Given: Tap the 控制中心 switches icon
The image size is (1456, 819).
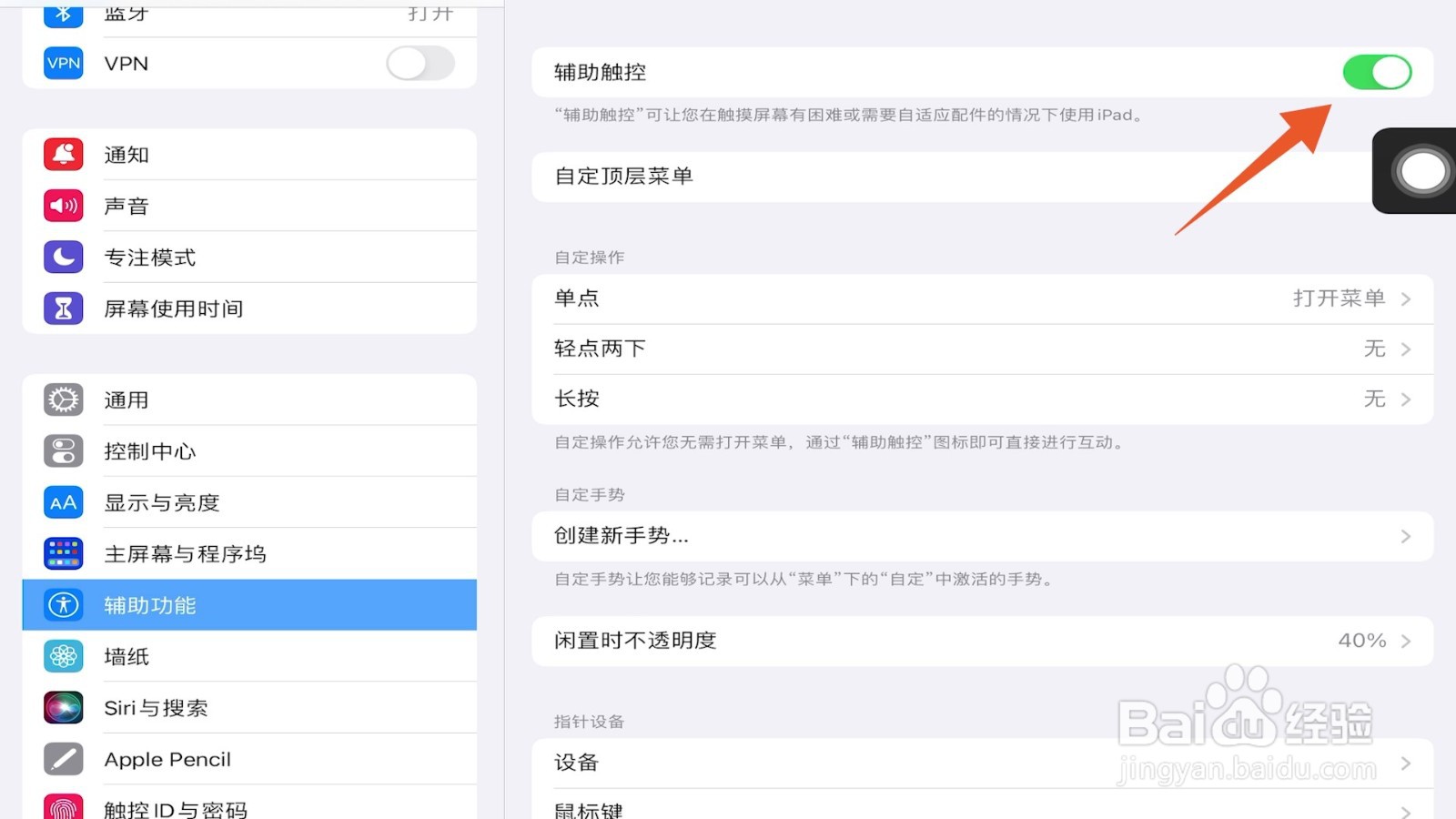Looking at the screenshot, I should (64, 451).
